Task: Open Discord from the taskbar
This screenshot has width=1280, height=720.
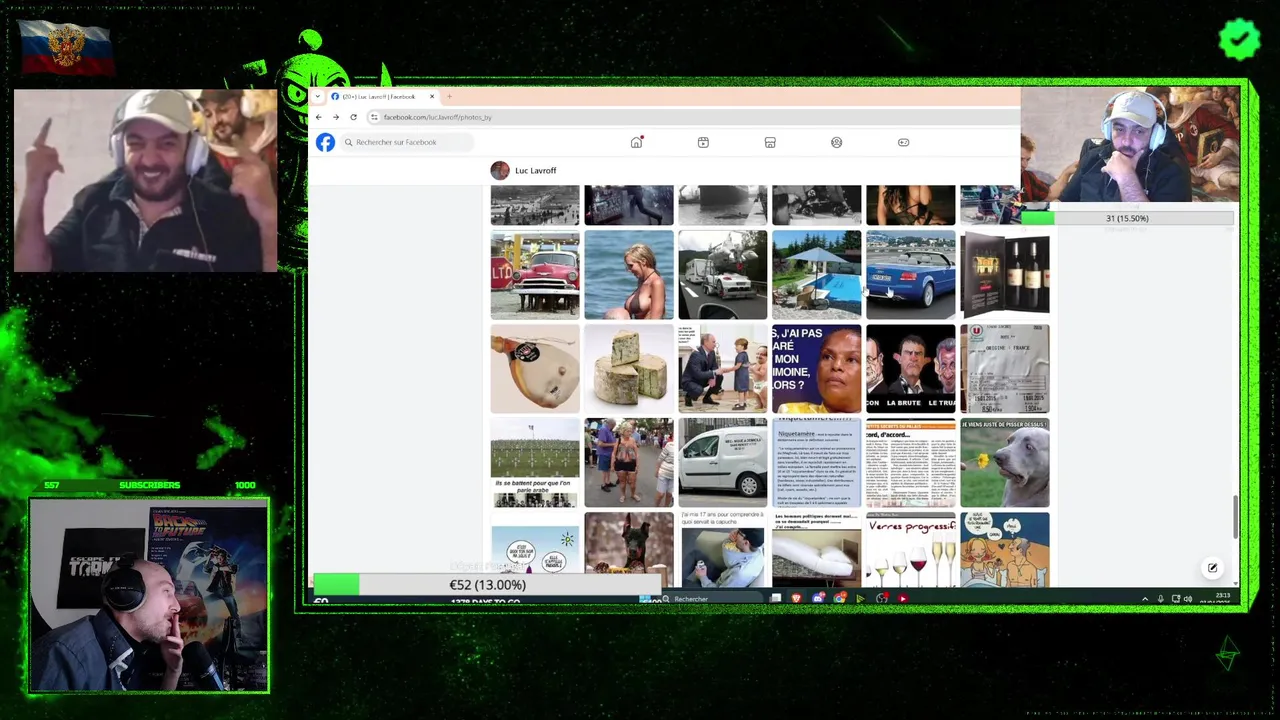Action: (818, 599)
